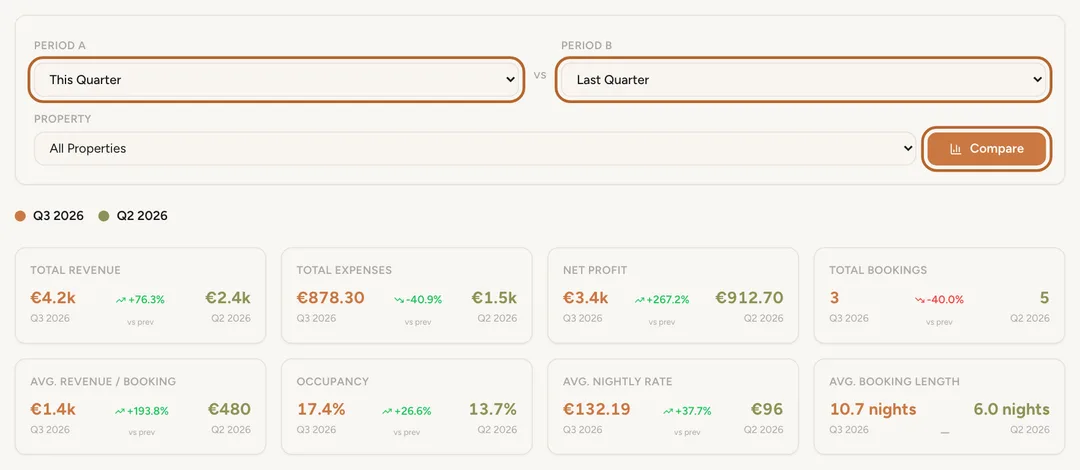This screenshot has height=470, width=1080.
Task: Click the AVG. BOOKING LENGTH card heading
Action: (x=895, y=381)
